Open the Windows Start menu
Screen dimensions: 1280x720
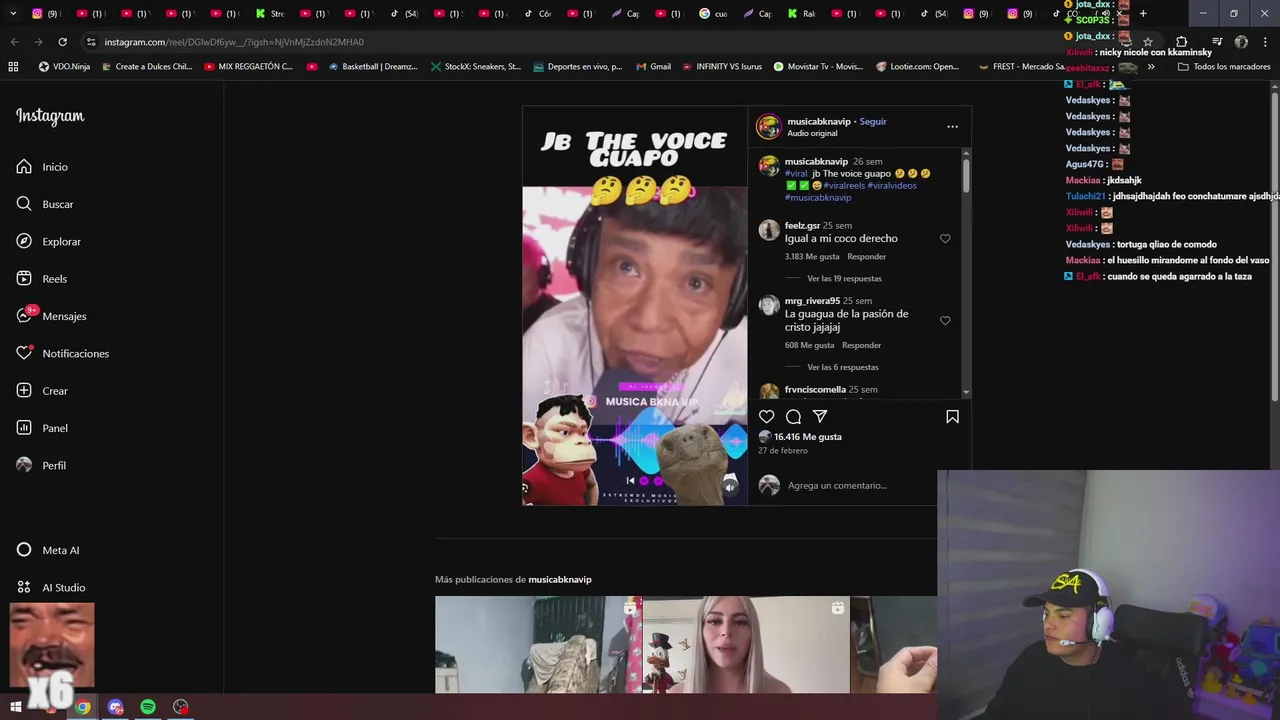tap(14, 707)
